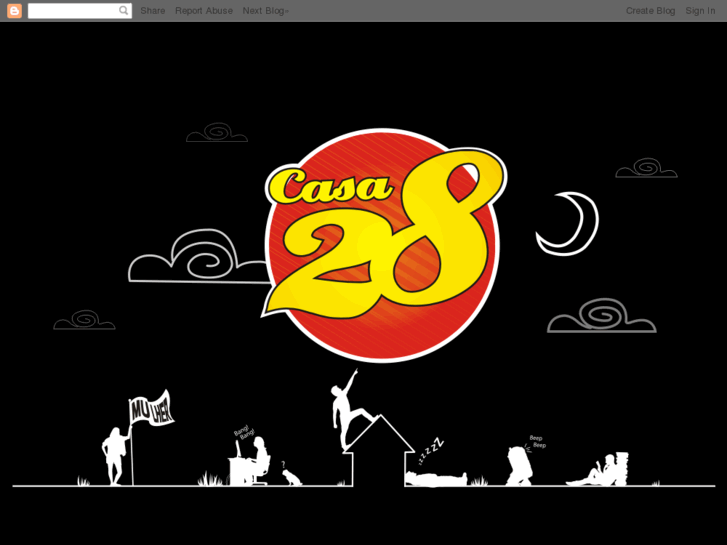The width and height of the screenshot is (727, 545).
Task: Click Sign In in the navbar
Action: 700,11
